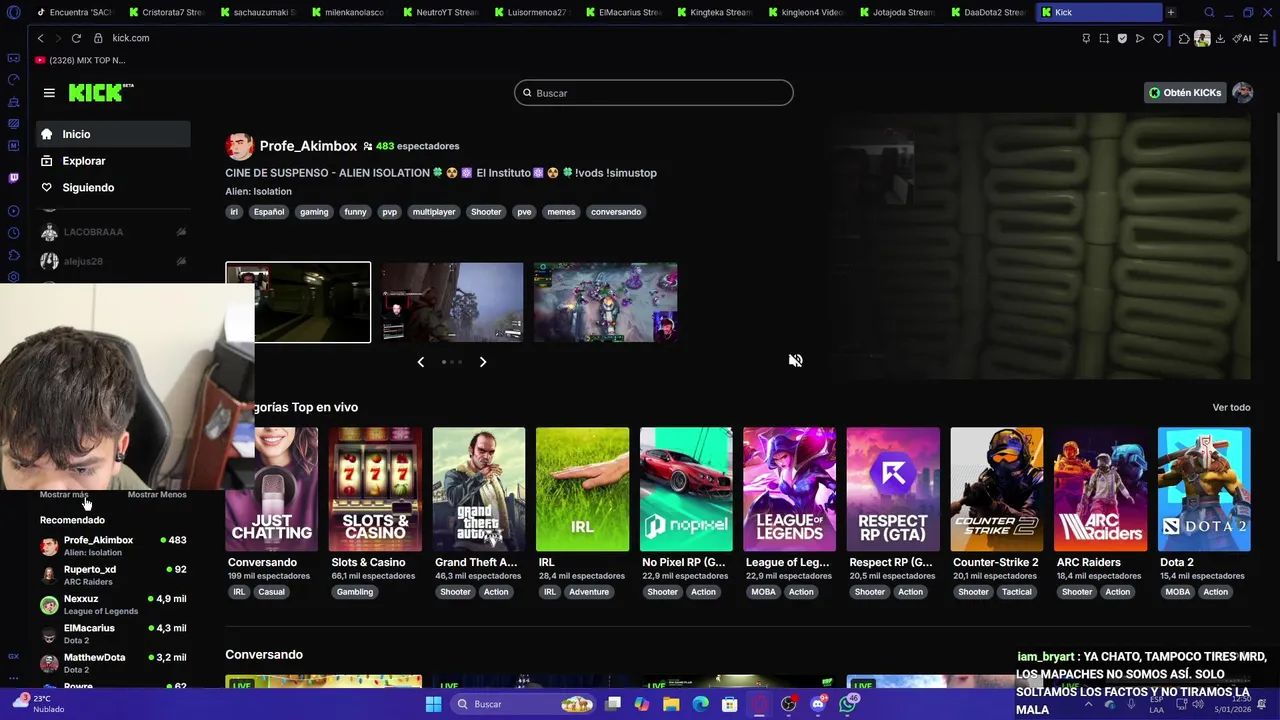Screen dimensions: 1280x720
Task: Open the browser snapshot tool icon
Action: pyautogui.click(x=1104, y=39)
